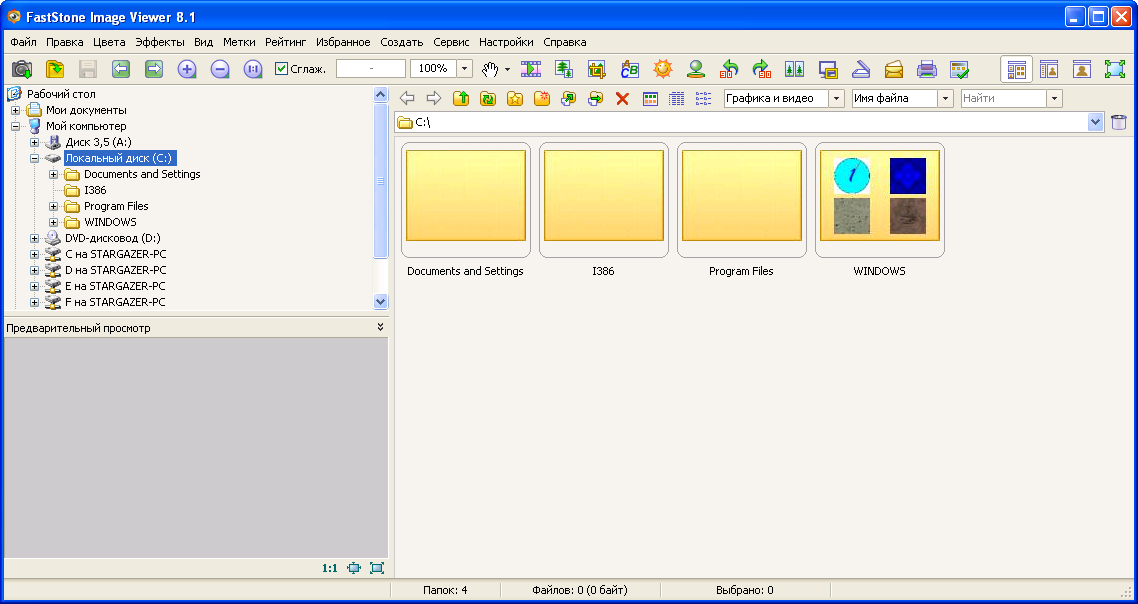Image resolution: width=1138 pixels, height=604 pixels.
Task: Switch to full screen view icon
Action: pos(1114,69)
